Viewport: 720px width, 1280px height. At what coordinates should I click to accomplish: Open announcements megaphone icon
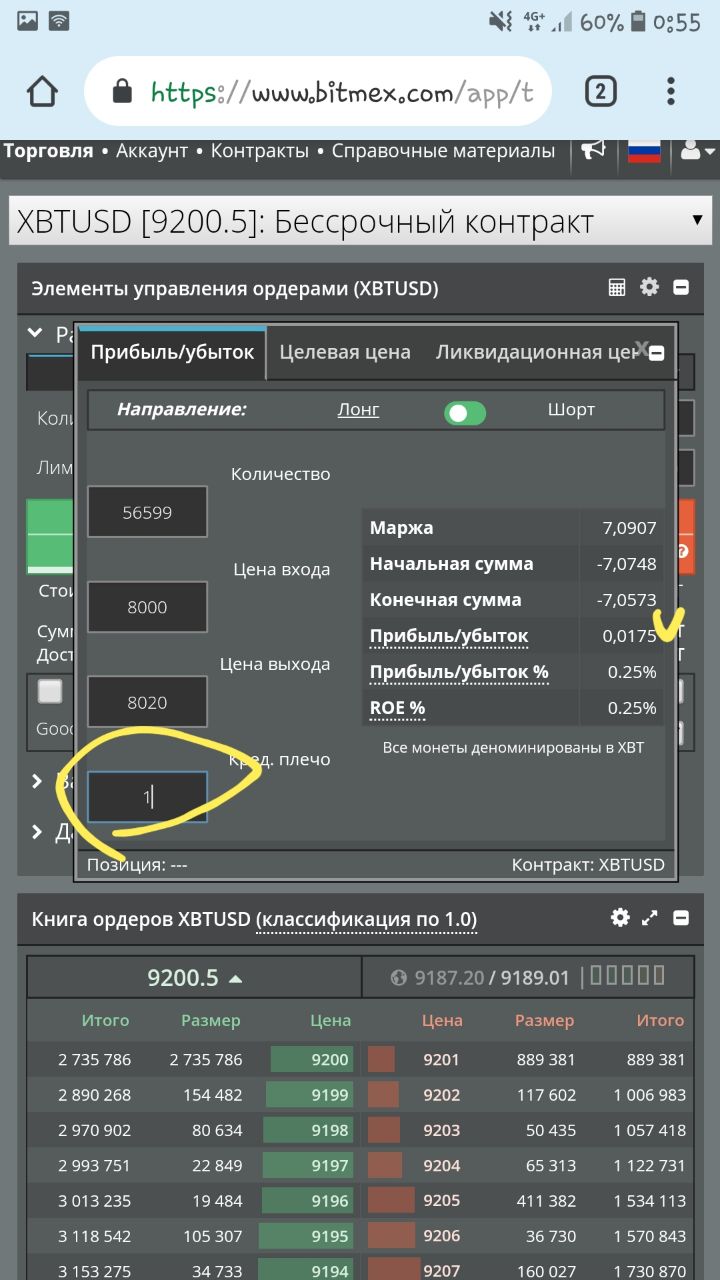(x=594, y=150)
